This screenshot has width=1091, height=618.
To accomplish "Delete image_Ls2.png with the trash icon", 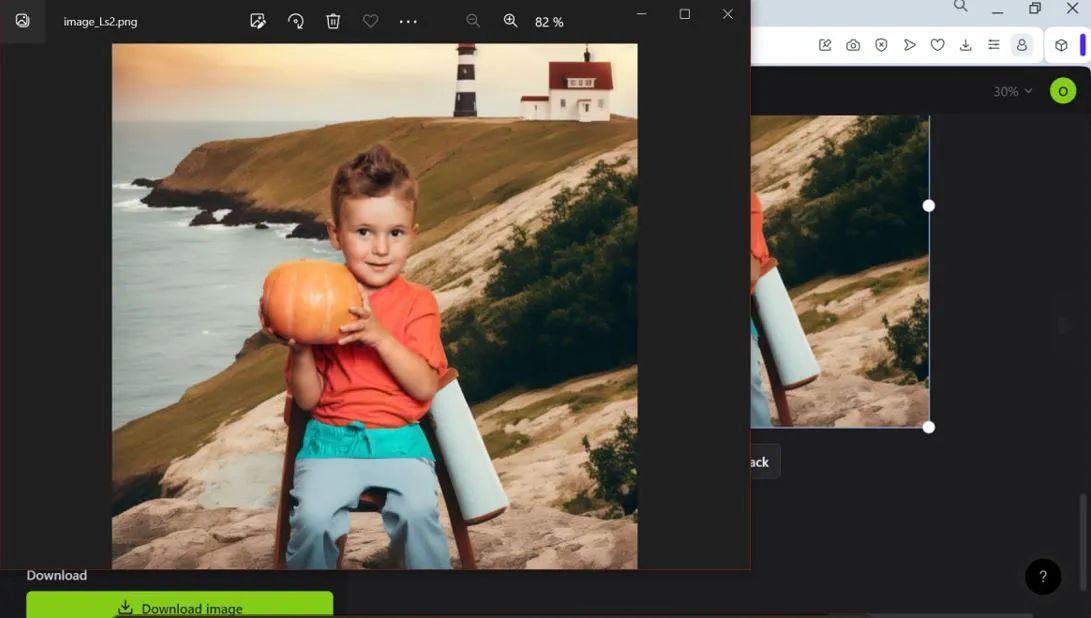I will click(333, 21).
